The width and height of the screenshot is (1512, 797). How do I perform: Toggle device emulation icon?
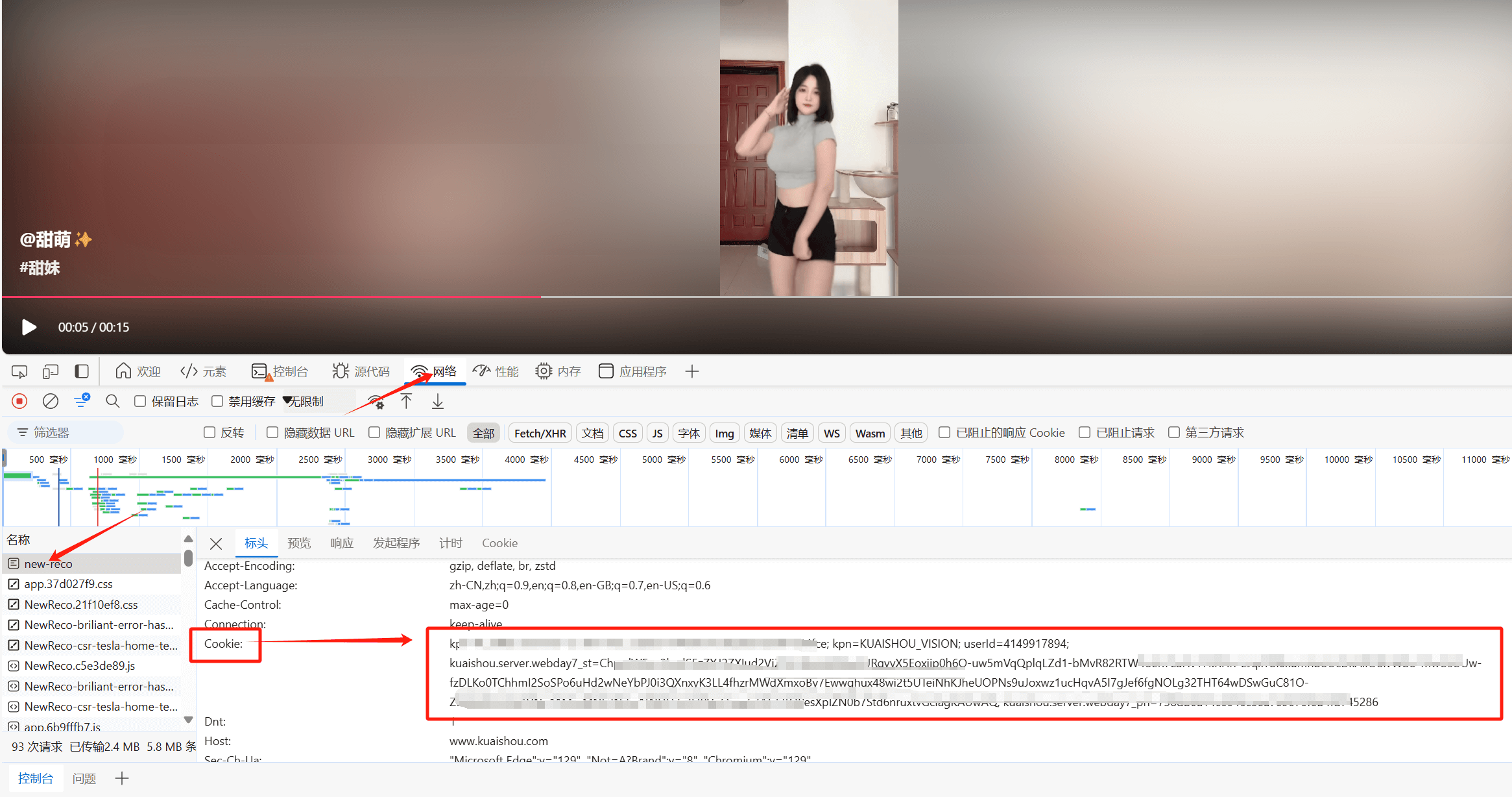51,371
